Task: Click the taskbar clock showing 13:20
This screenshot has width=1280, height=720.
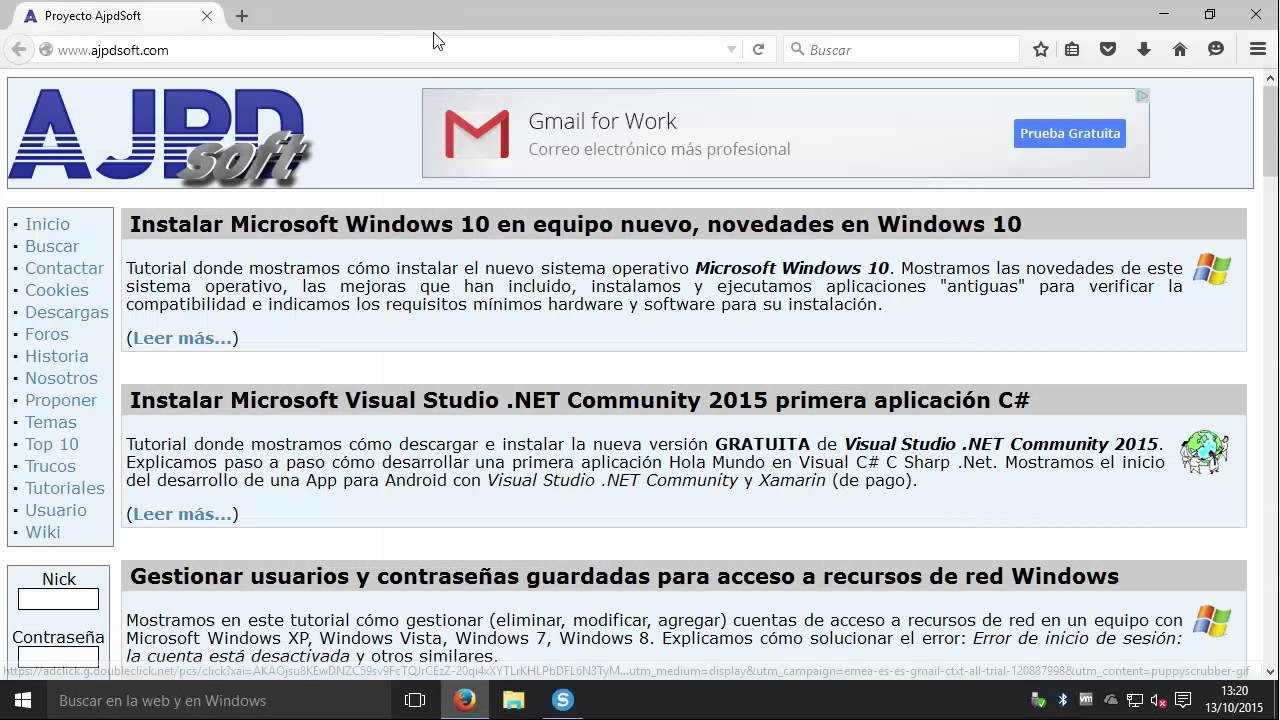Action: click(x=1235, y=699)
